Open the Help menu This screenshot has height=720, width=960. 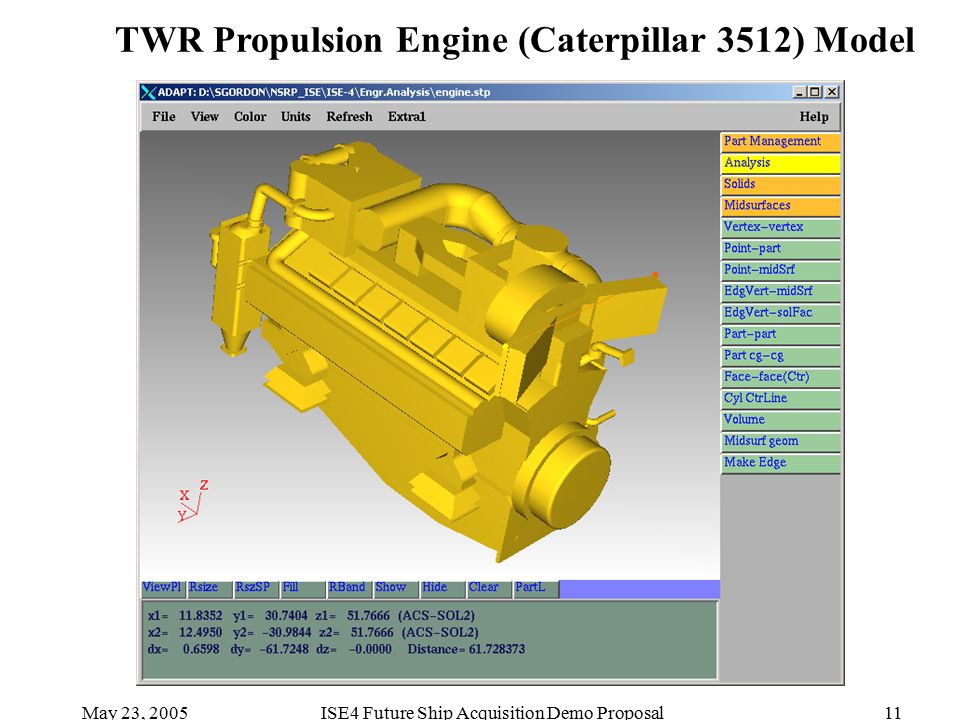pos(814,116)
